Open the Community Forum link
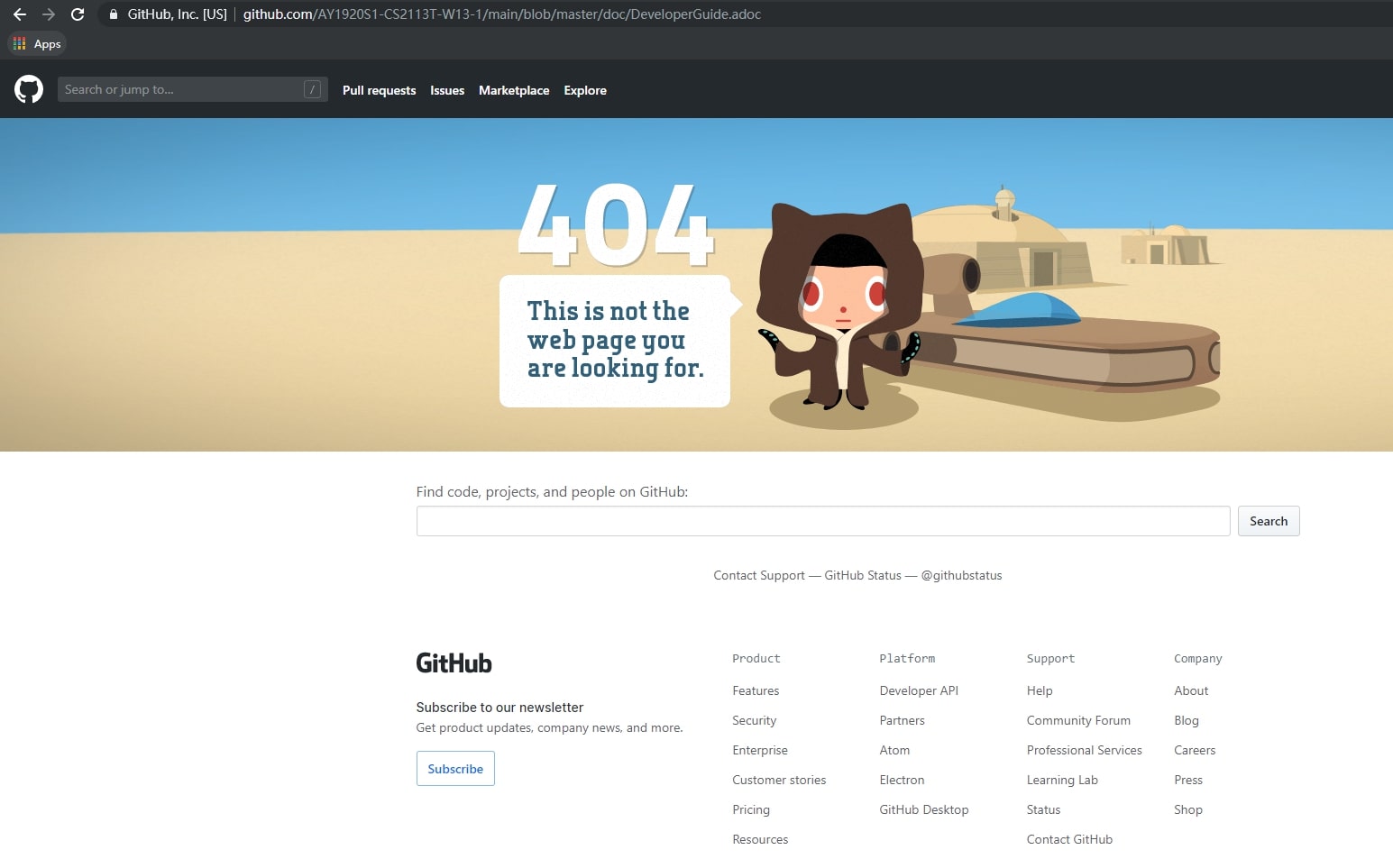This screenshot has width=1393, height=868. coord(1078,720)
